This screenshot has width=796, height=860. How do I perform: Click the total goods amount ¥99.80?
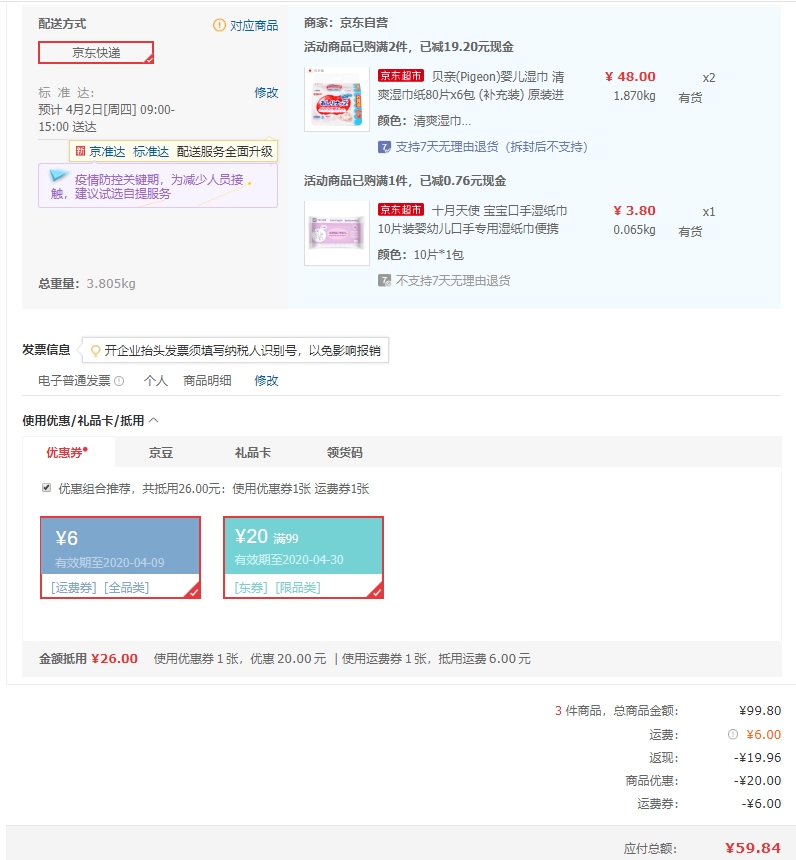(760, 711)
